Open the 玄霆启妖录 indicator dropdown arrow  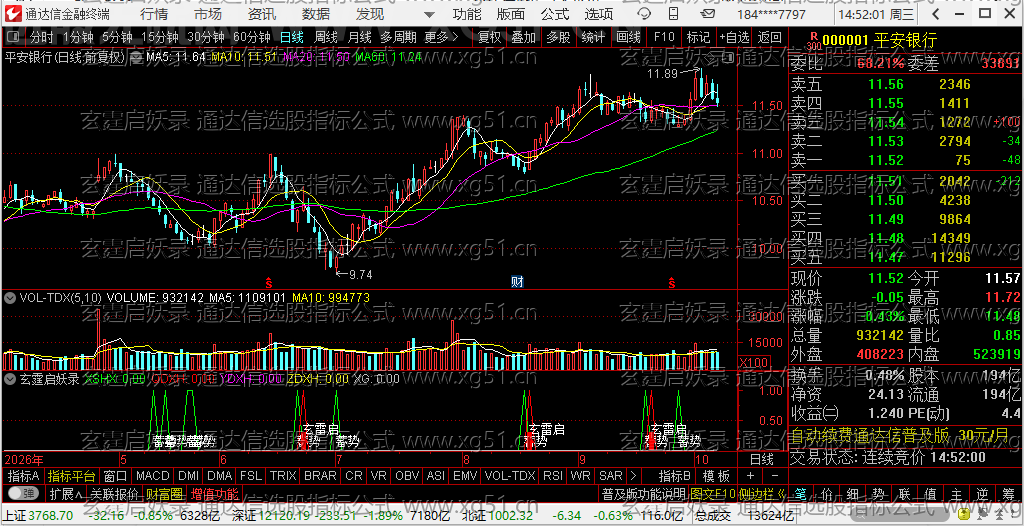[10, 378]
